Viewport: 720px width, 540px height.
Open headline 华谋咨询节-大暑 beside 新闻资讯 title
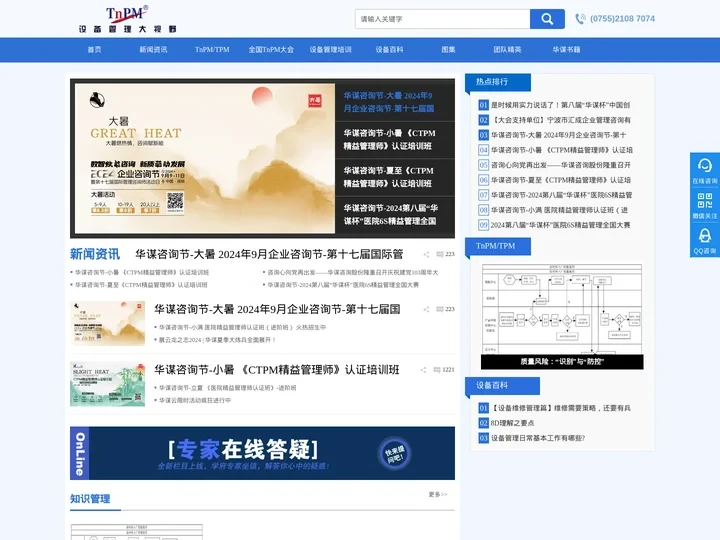point(269,254)
